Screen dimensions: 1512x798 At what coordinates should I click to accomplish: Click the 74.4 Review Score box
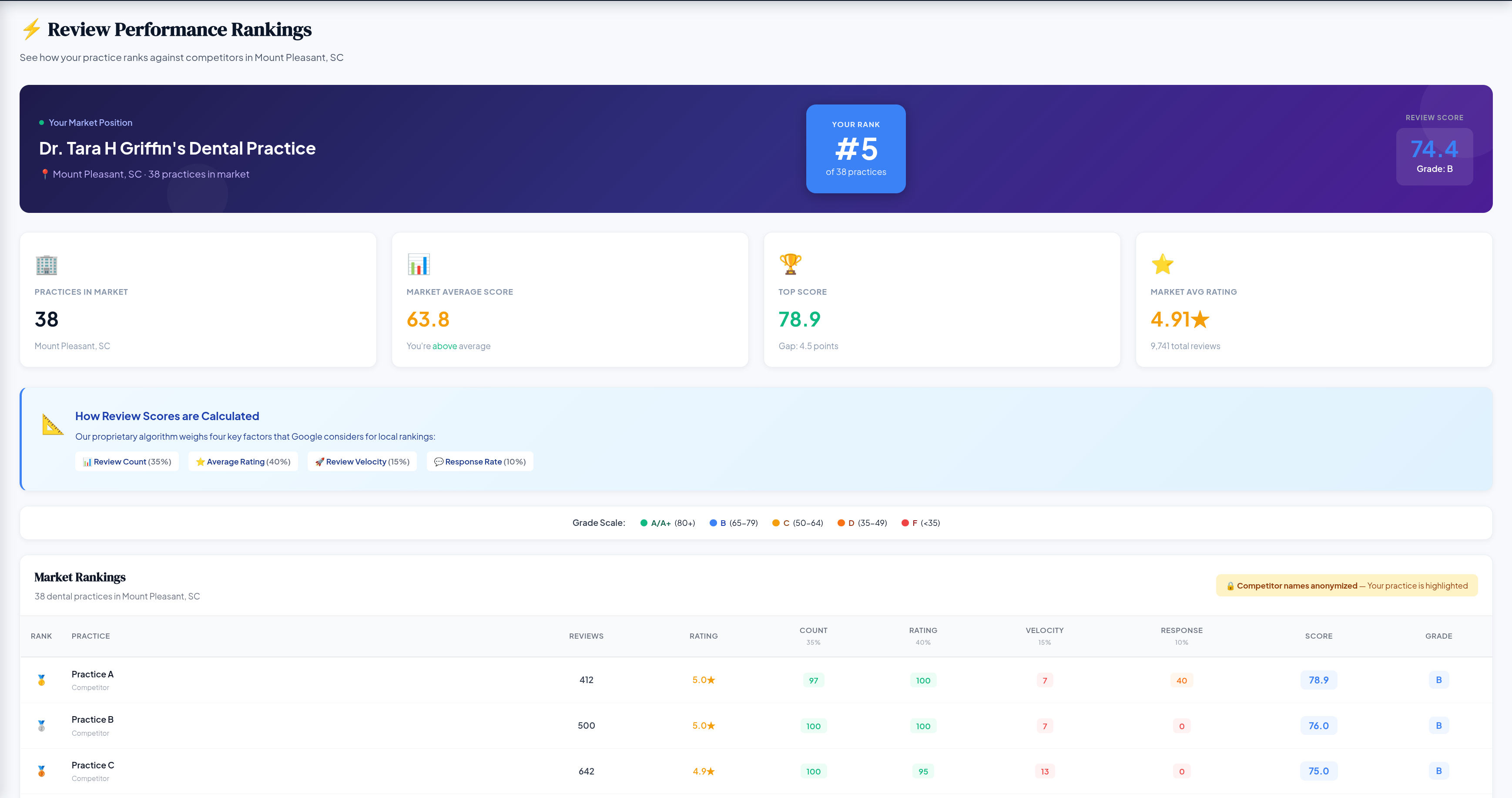pos(1435,157)
